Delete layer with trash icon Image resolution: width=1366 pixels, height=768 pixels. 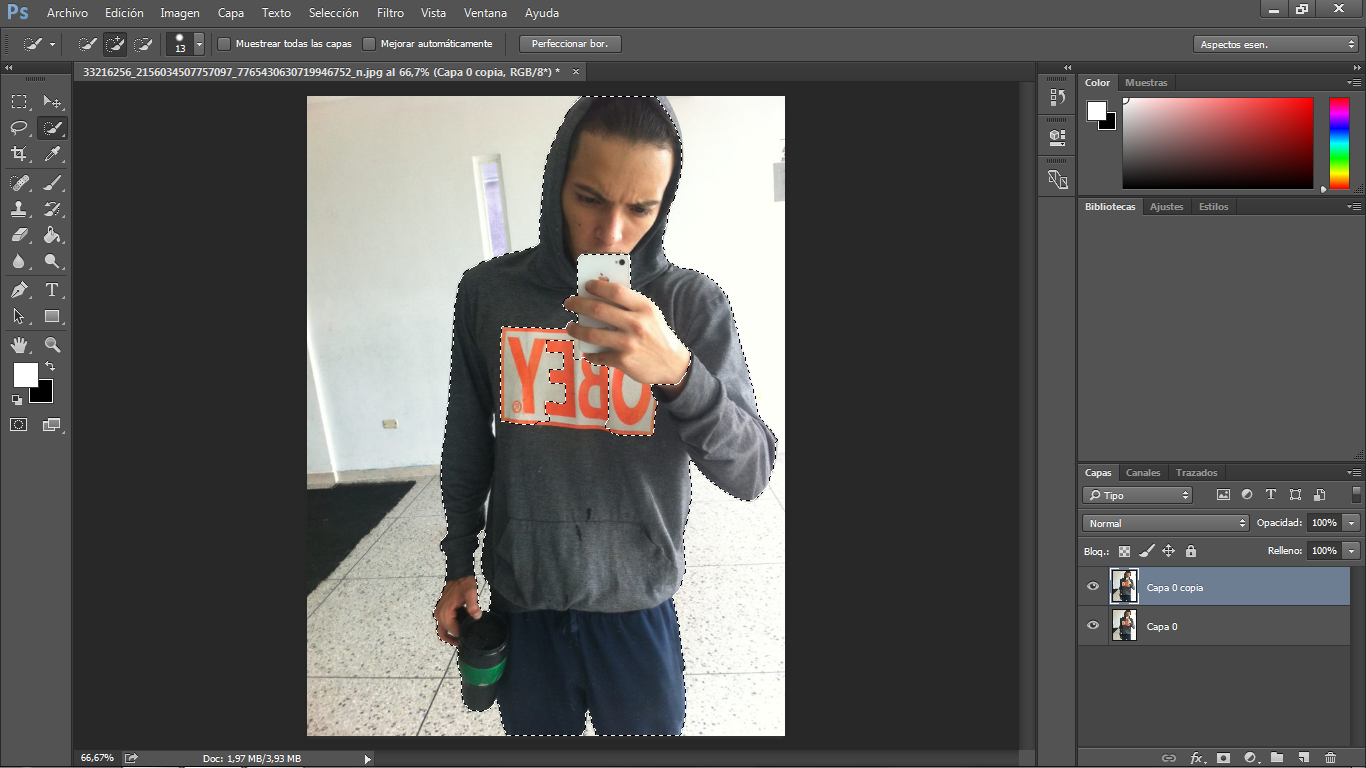point(1330,758)
